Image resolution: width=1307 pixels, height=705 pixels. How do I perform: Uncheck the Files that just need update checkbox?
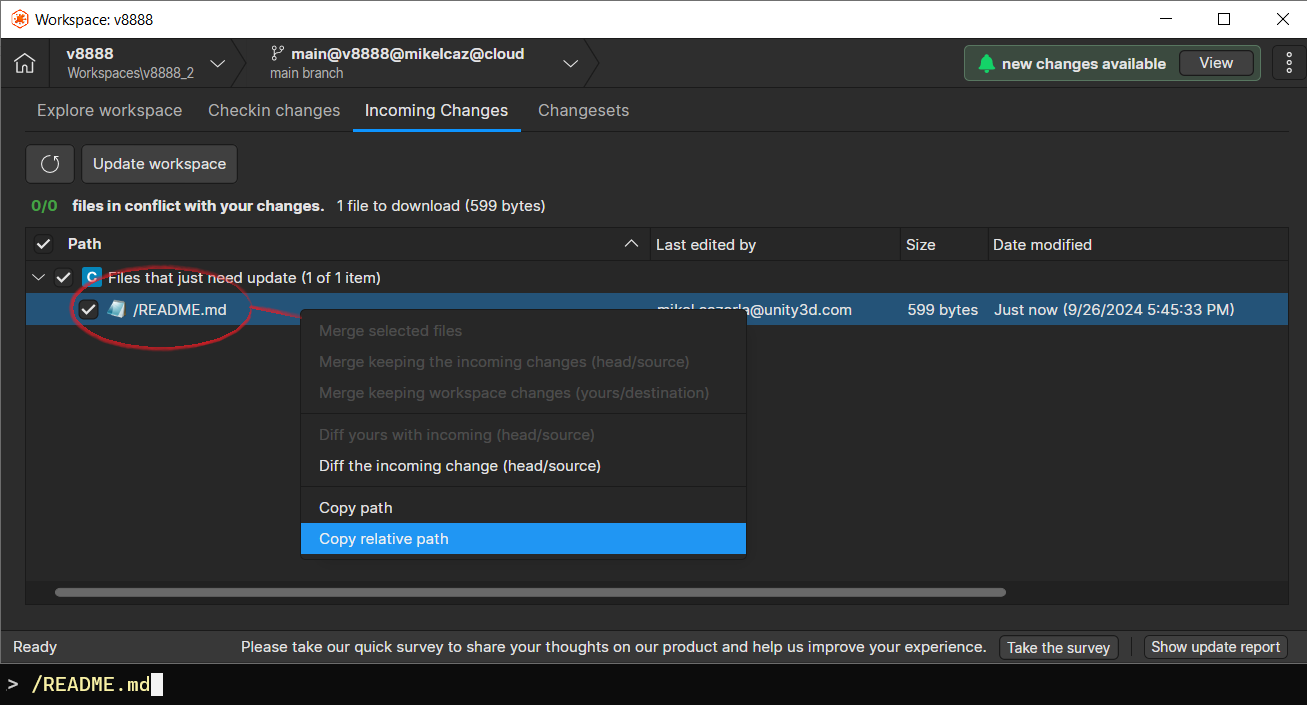(64, 277)
